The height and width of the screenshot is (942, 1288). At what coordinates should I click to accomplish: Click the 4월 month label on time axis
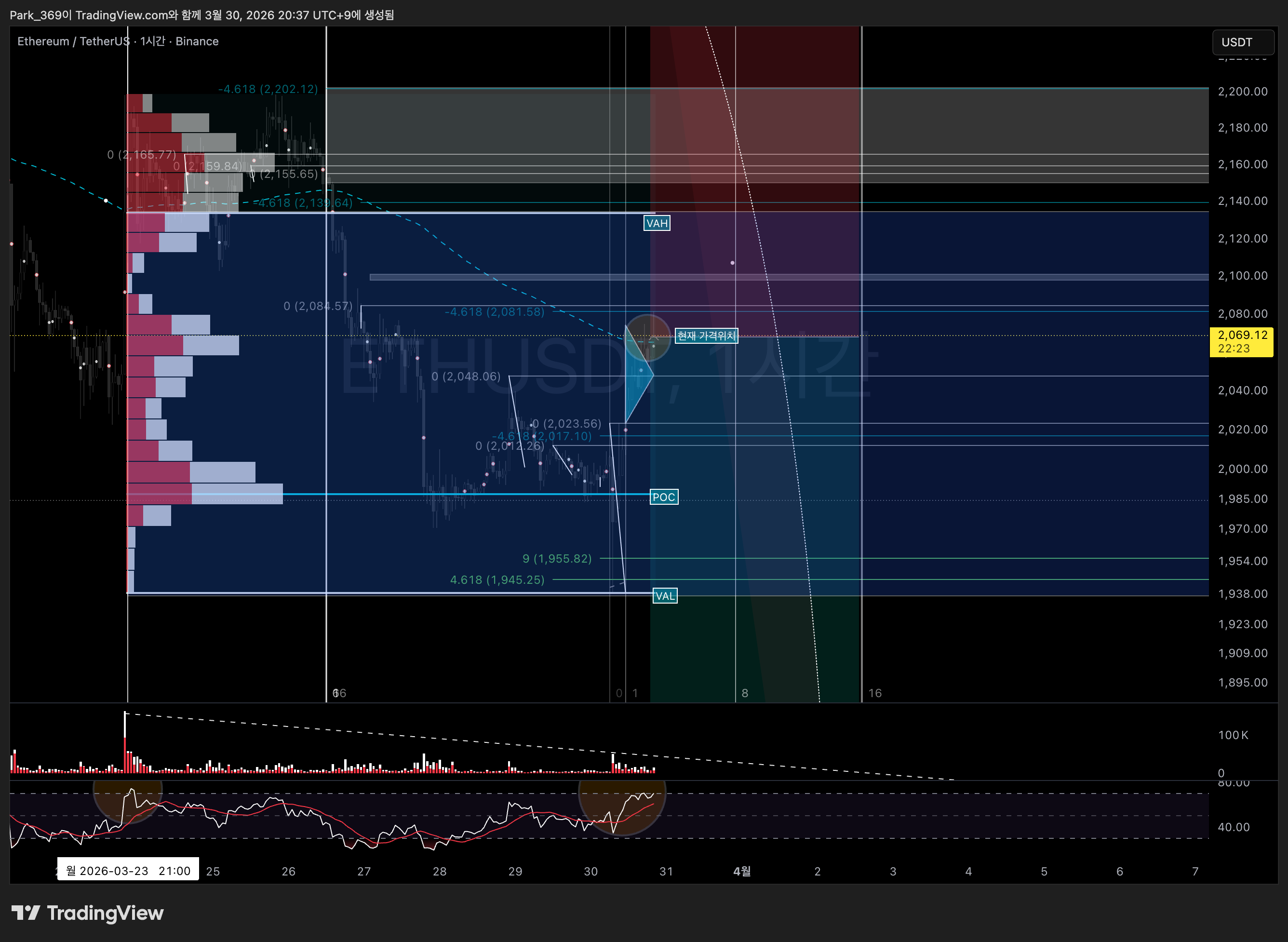coord(742,871)
